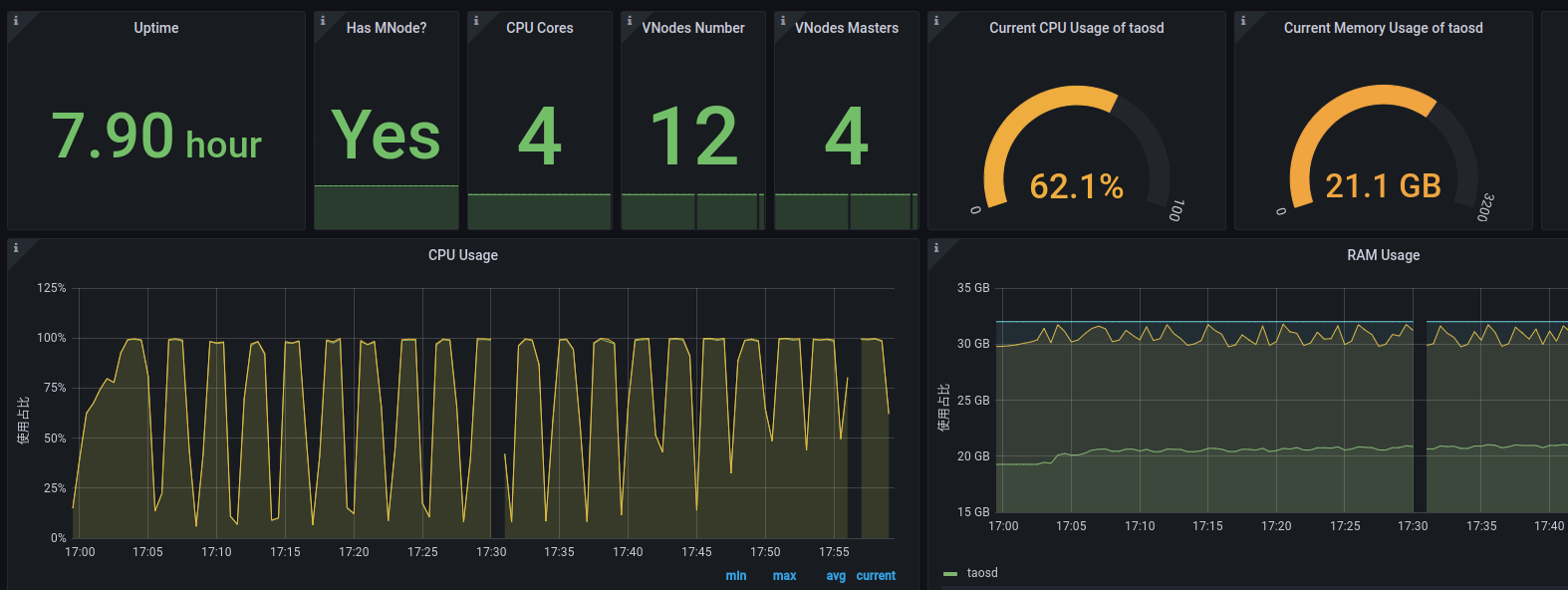Open info icon on CPU Cores panel

coord(476,20)
